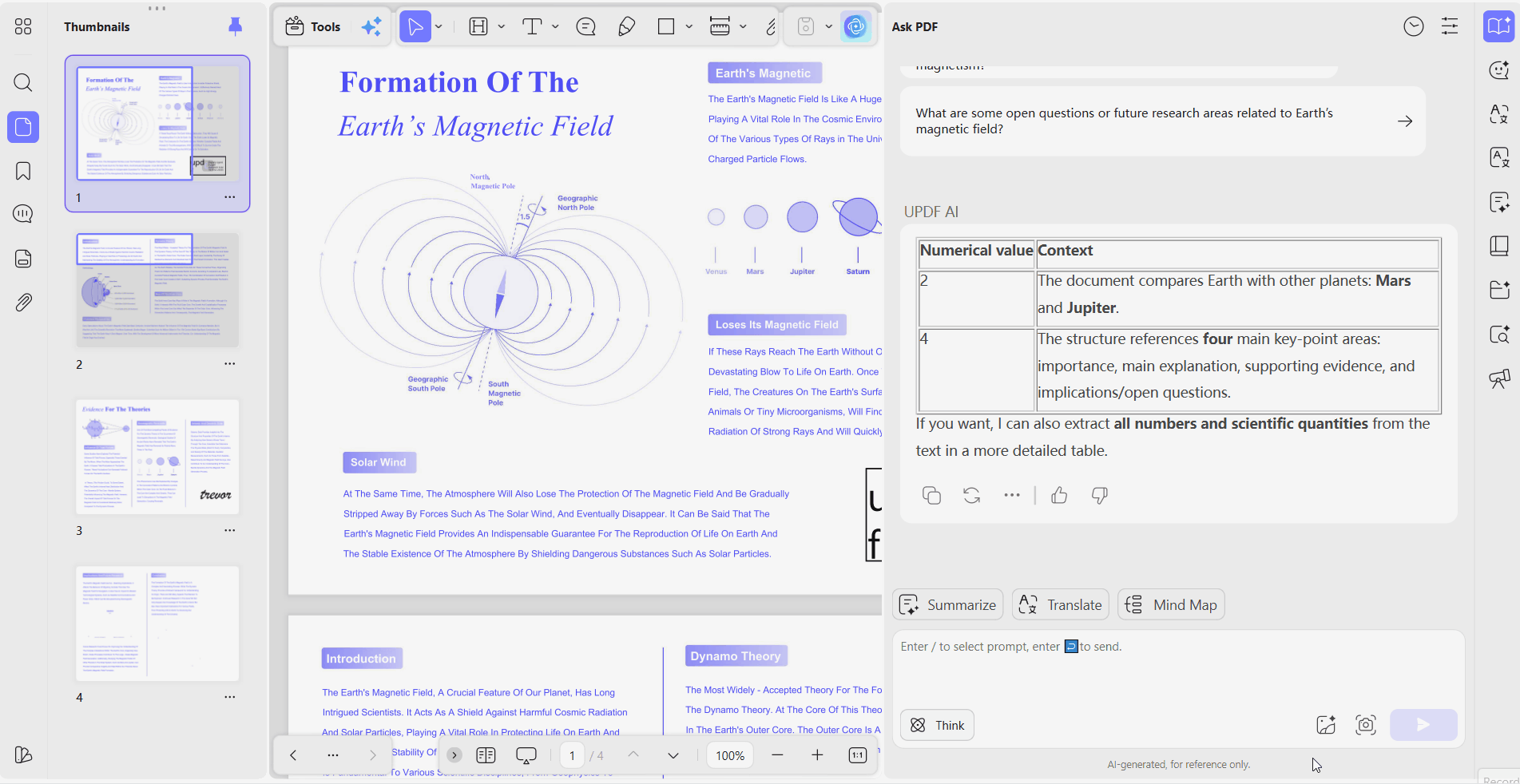Toggle the UPDF AI assistant button
Screen dimensions: 1520x784
click(x=855, y=27)
